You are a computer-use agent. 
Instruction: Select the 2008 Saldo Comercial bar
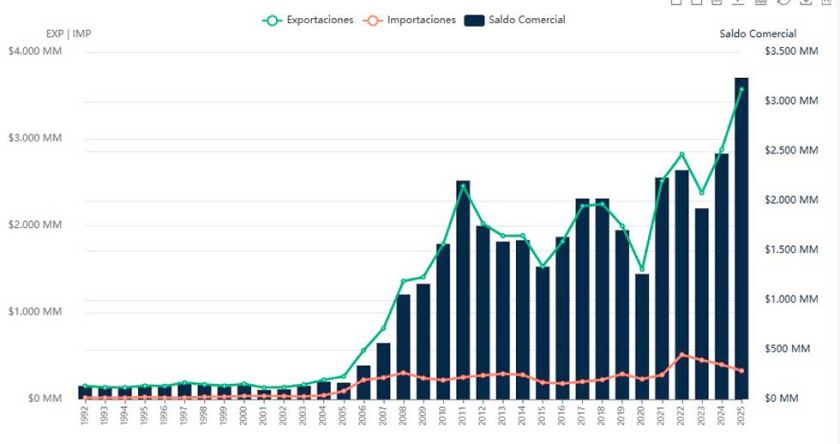coord(403,347)
